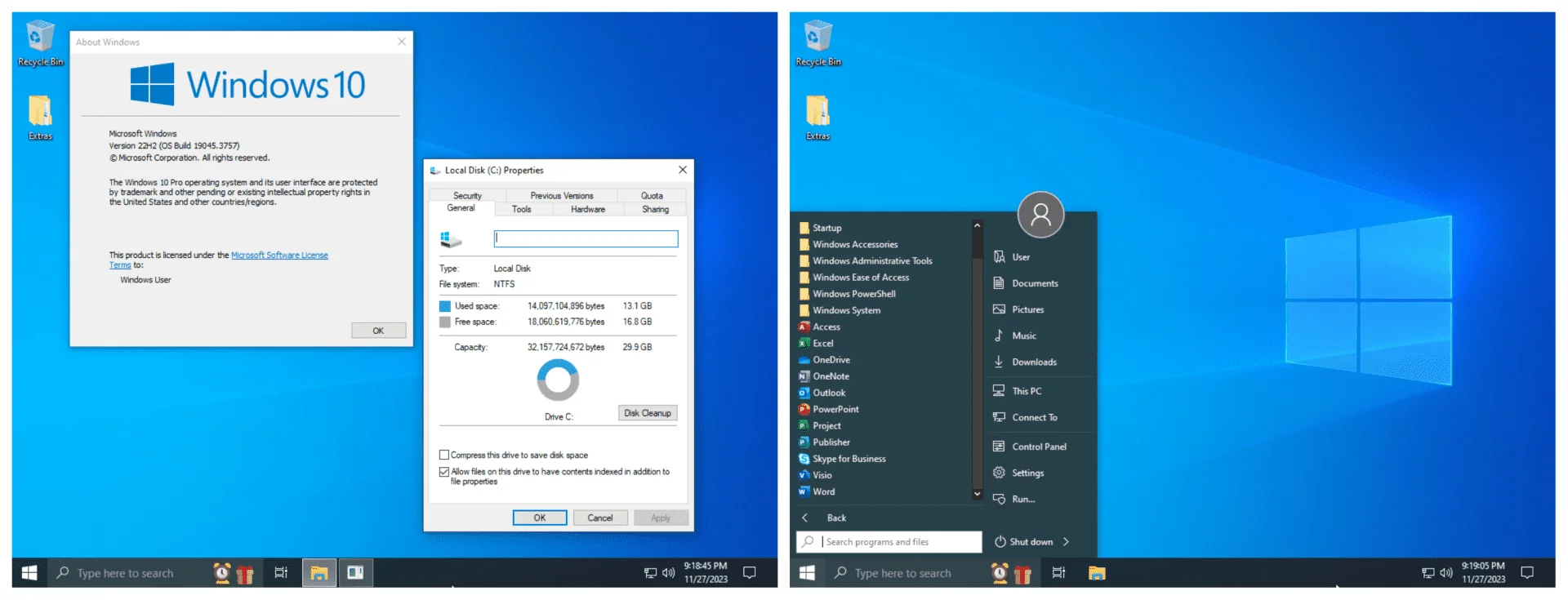Screen dimensions: 1568x600
Task: Open This PC from the Start menu
Action: [x=1017, y=391]
